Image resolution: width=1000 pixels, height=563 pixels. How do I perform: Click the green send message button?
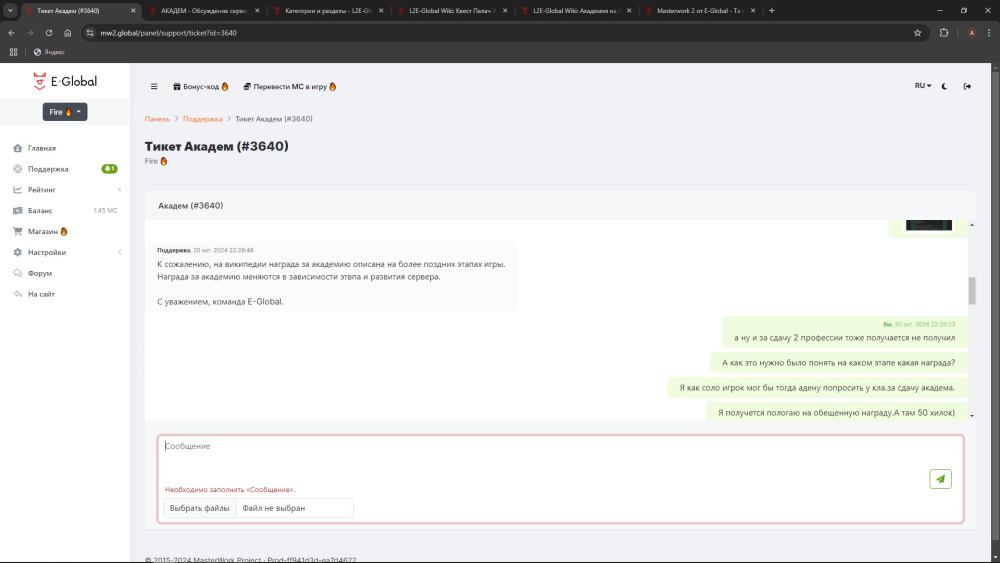(x=940, y=479)
